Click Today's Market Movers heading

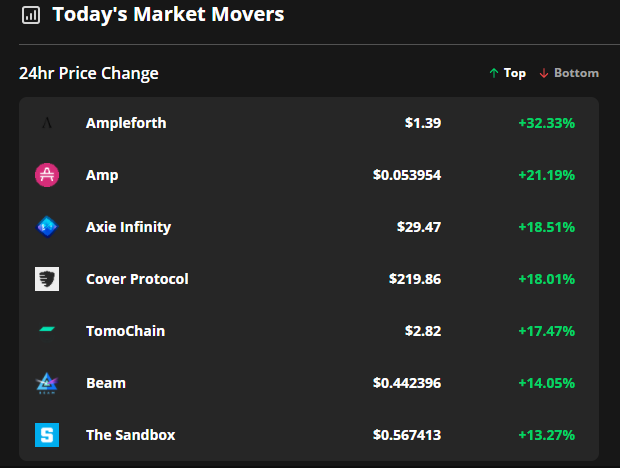click(168, 15)
